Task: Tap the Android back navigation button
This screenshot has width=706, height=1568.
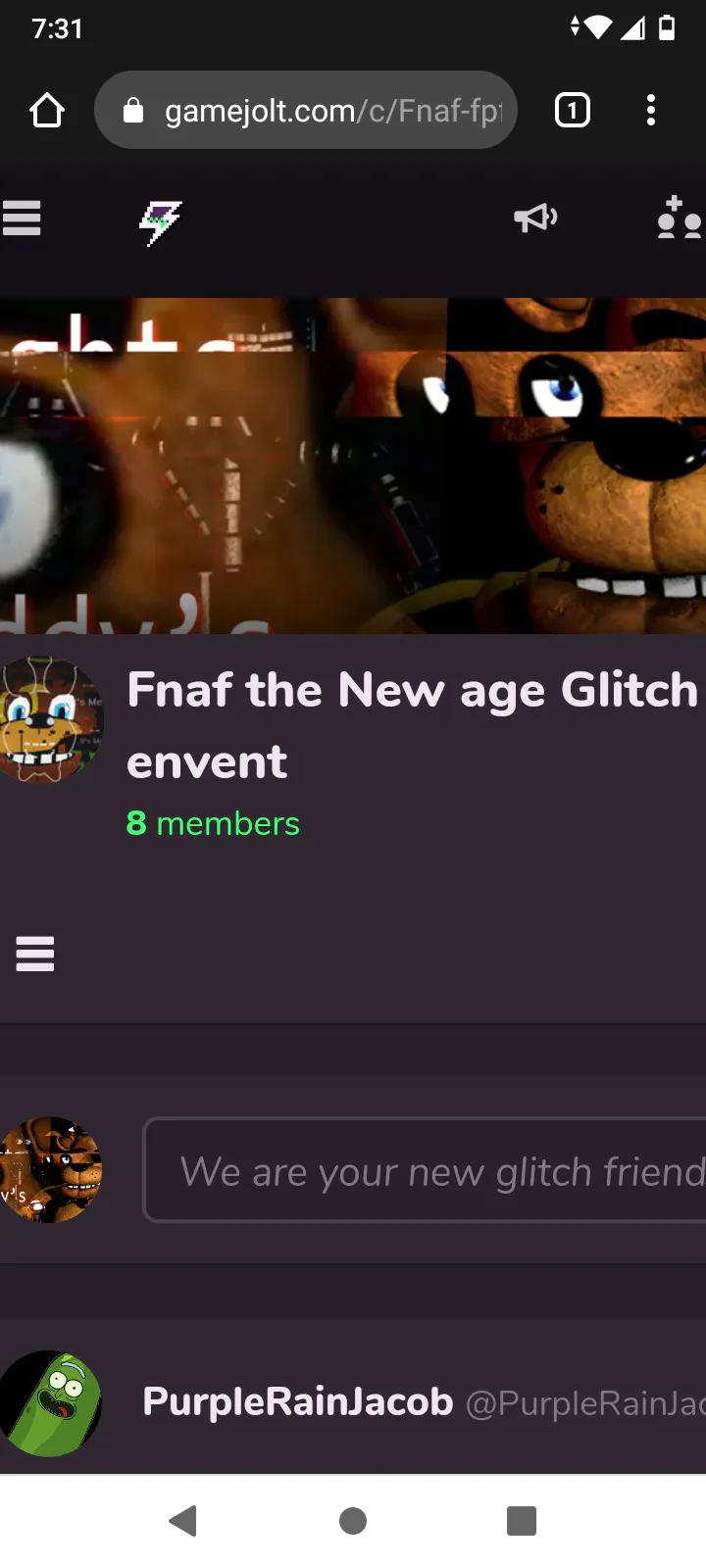Action: tap(183, 1521)
